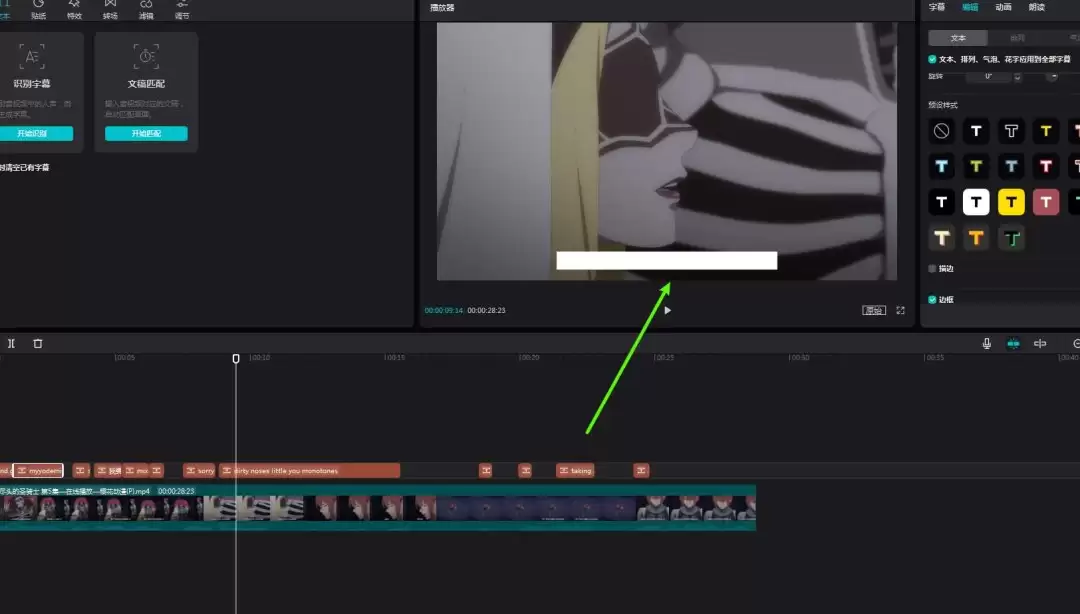Choose the outlined hollow T preset
This screenshot has height=614, width=1080.
1011,130
